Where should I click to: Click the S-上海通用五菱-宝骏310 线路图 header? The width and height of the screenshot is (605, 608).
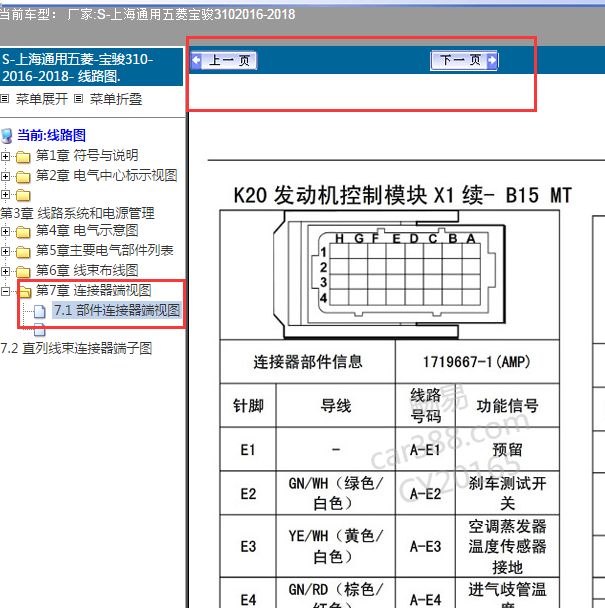[x=91, y=67]
